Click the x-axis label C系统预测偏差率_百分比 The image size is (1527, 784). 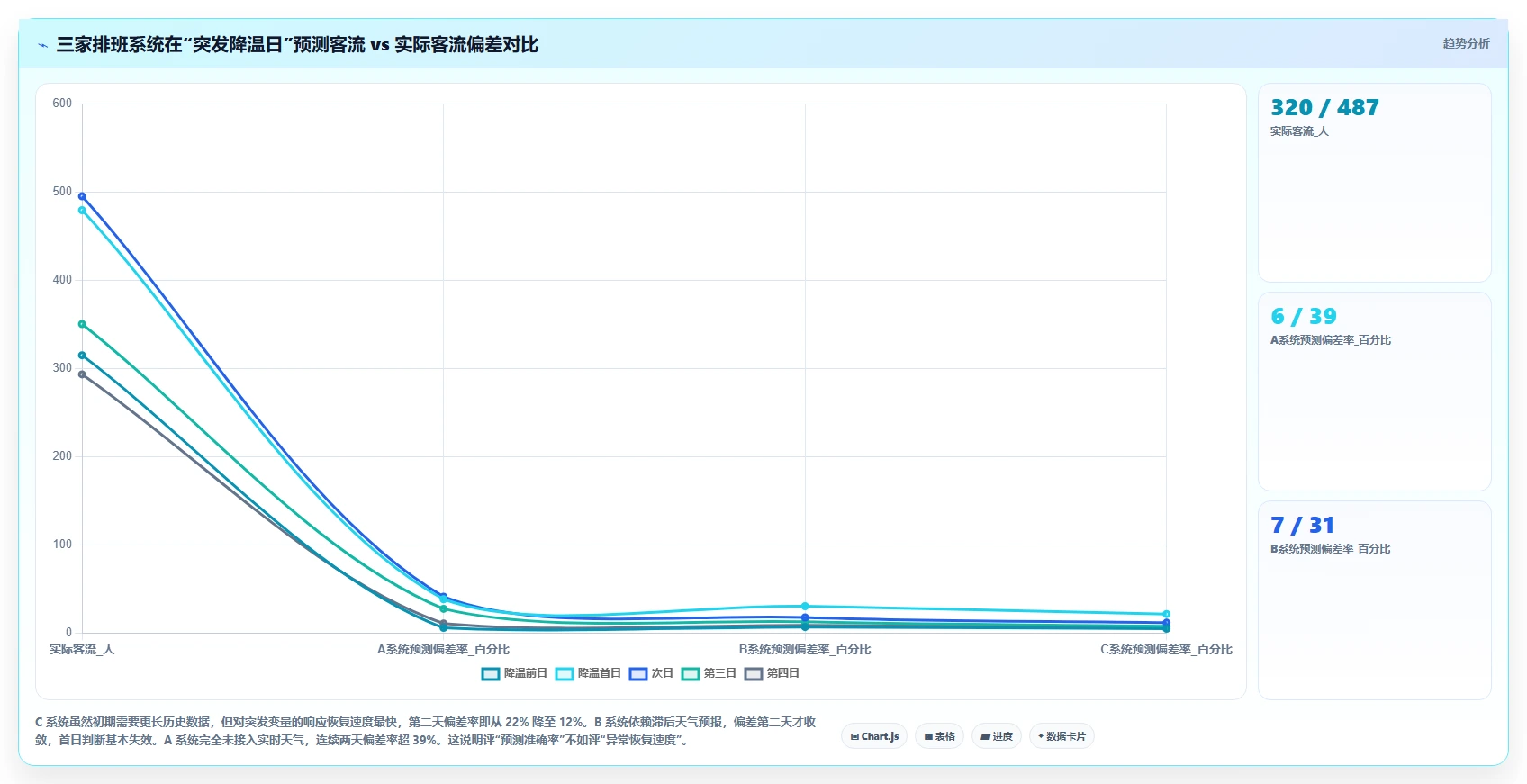tap(1167, 649)
